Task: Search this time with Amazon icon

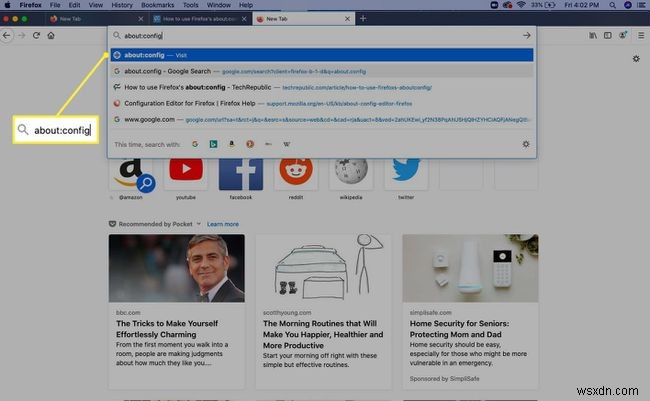Action: [x=232, y=144]
